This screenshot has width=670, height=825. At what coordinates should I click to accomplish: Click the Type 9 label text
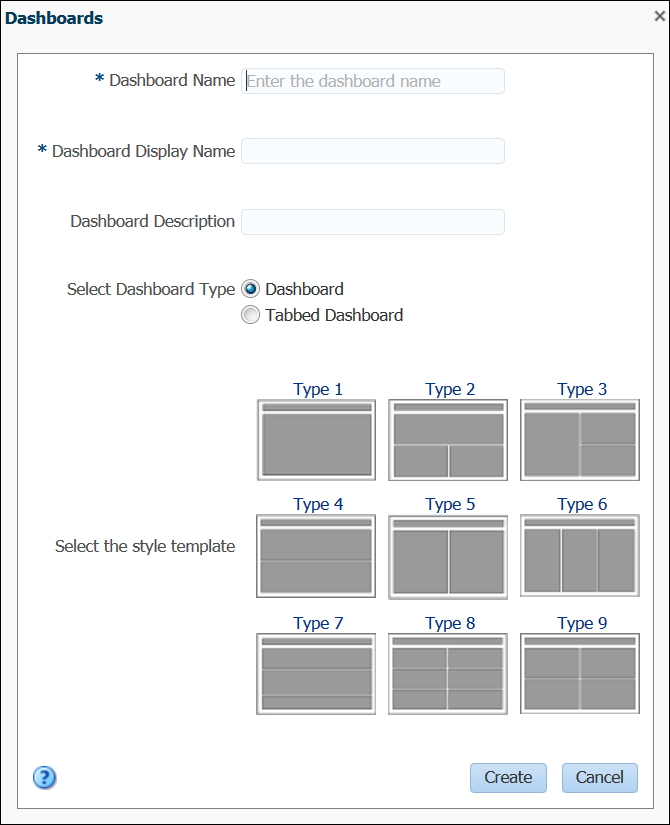[x=582, y=623]
